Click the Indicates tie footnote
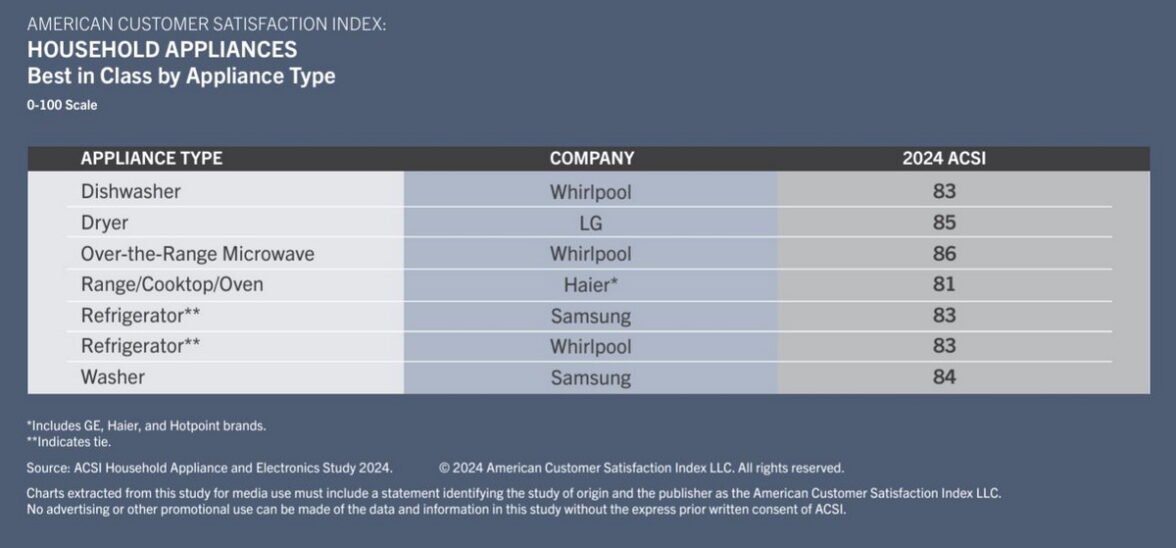The image size is (1176, 548). click(x=69, y=441)
